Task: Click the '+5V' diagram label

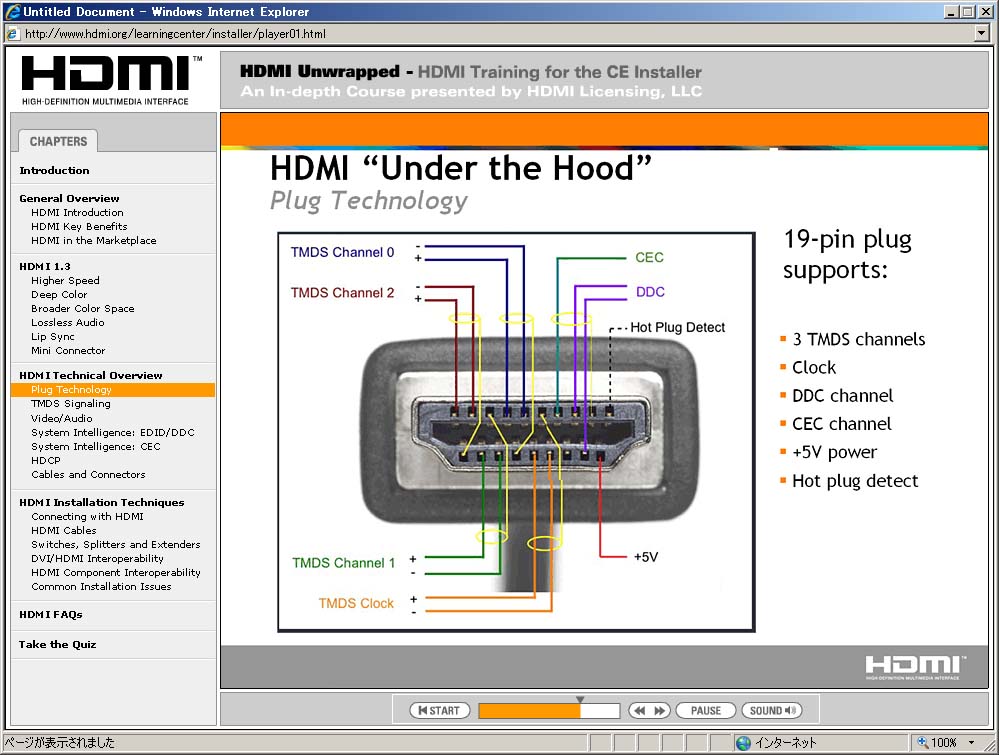Action: [645, 557]
